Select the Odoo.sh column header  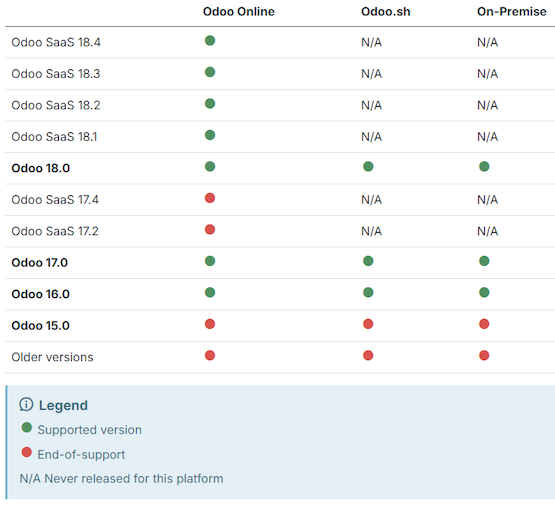(385, 12)
